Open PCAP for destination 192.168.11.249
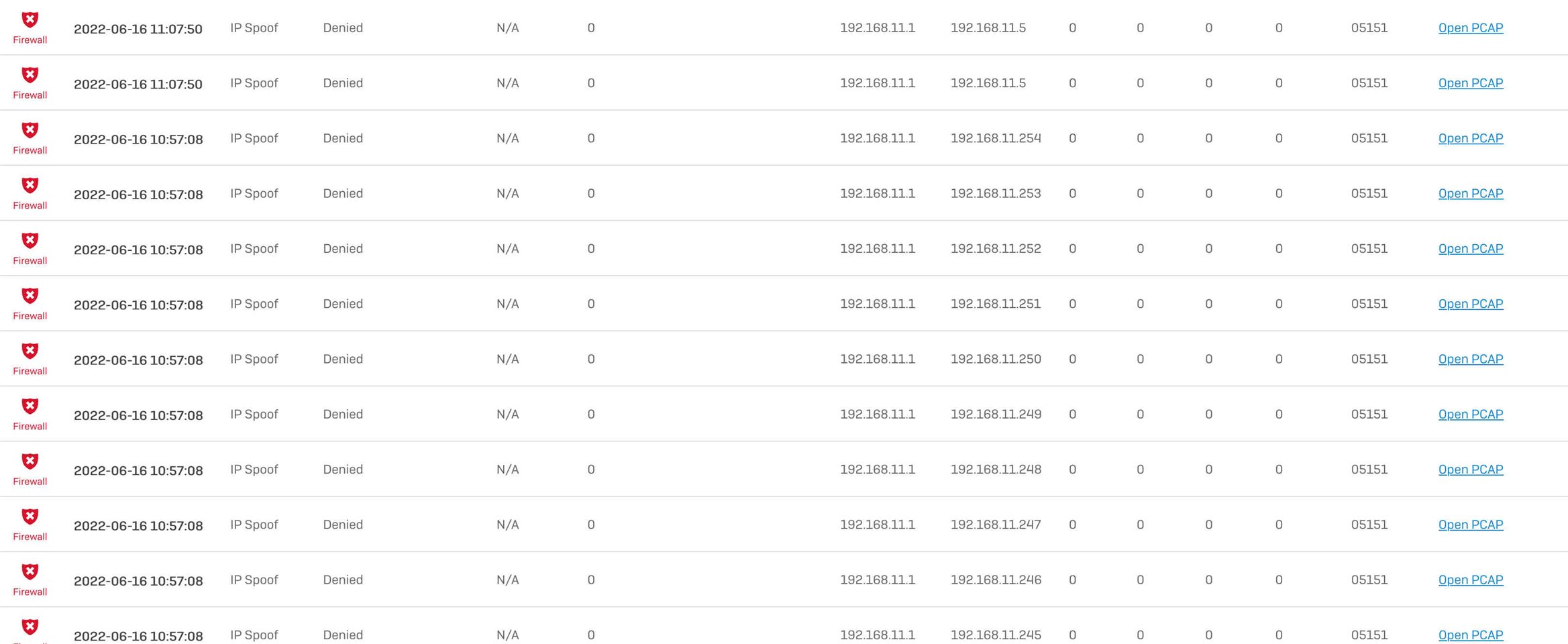 tap(1470, 414)
